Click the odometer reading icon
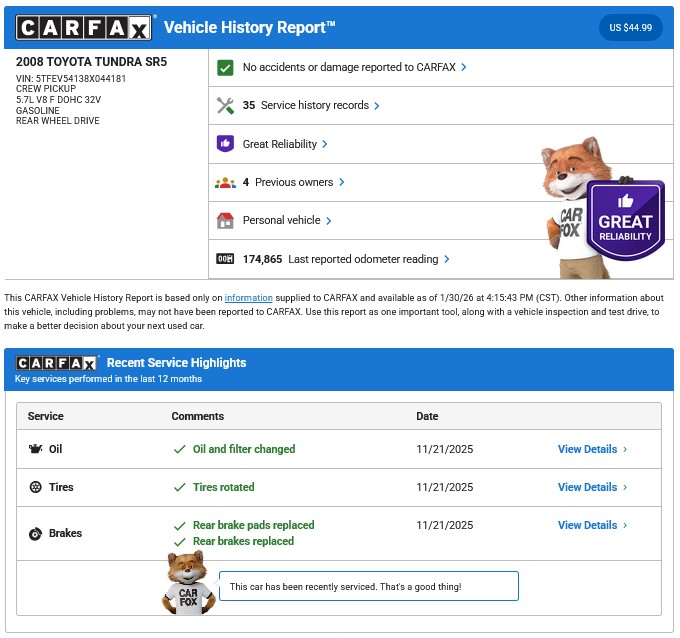This screenshot has width=680, height=638. 225,259
